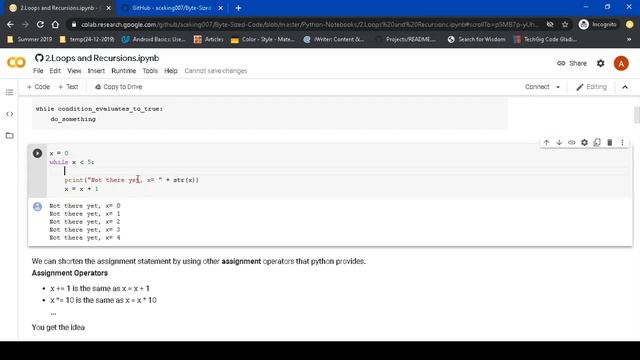Open temp(24-12-2019) bookmark folder
Screen dimensions: 640x360
pyautogui.click(x=87, y=40)
